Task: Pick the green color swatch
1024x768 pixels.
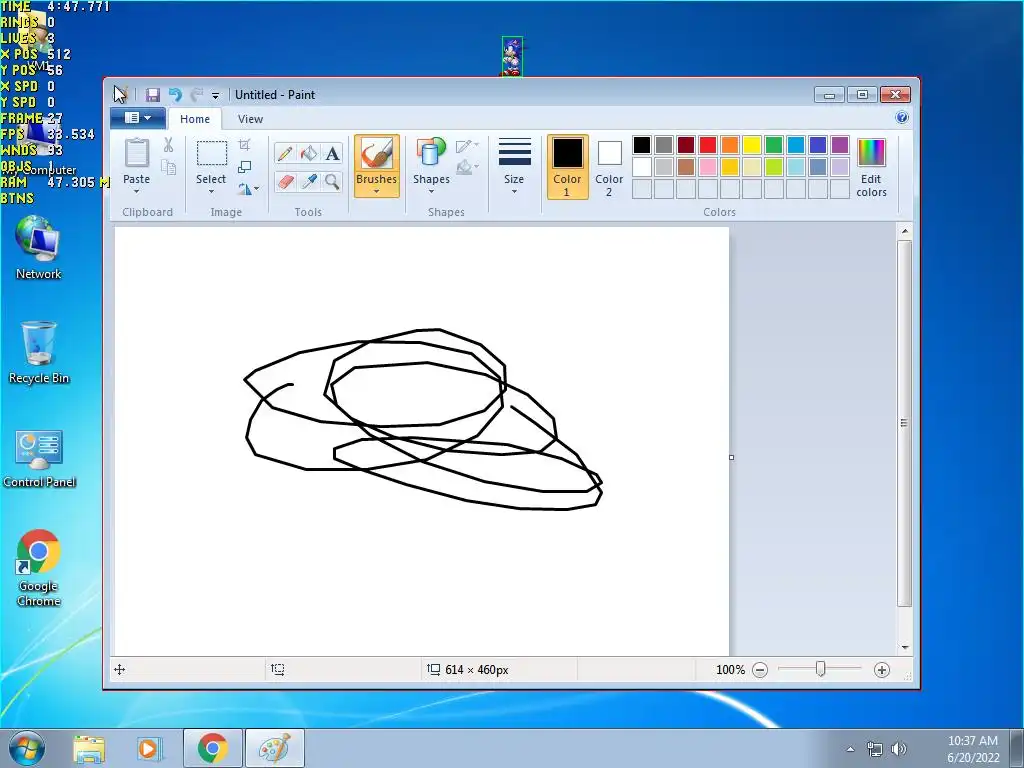Action: coord(774,145)
